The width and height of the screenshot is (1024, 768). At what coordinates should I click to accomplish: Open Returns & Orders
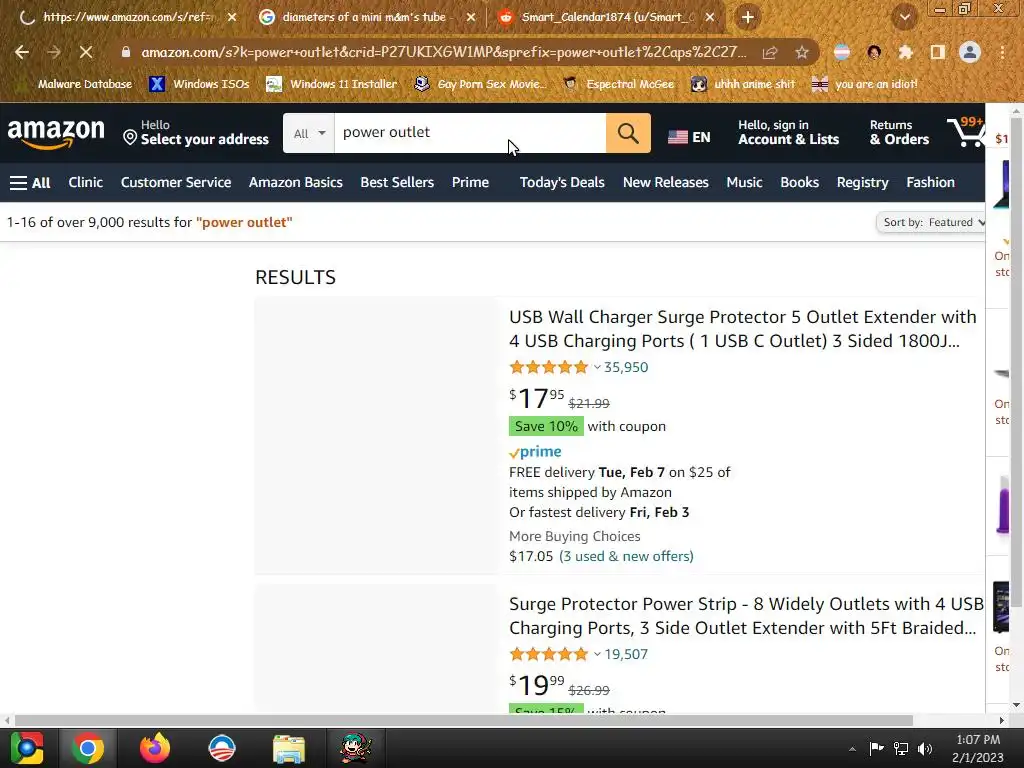click(899, 133)
